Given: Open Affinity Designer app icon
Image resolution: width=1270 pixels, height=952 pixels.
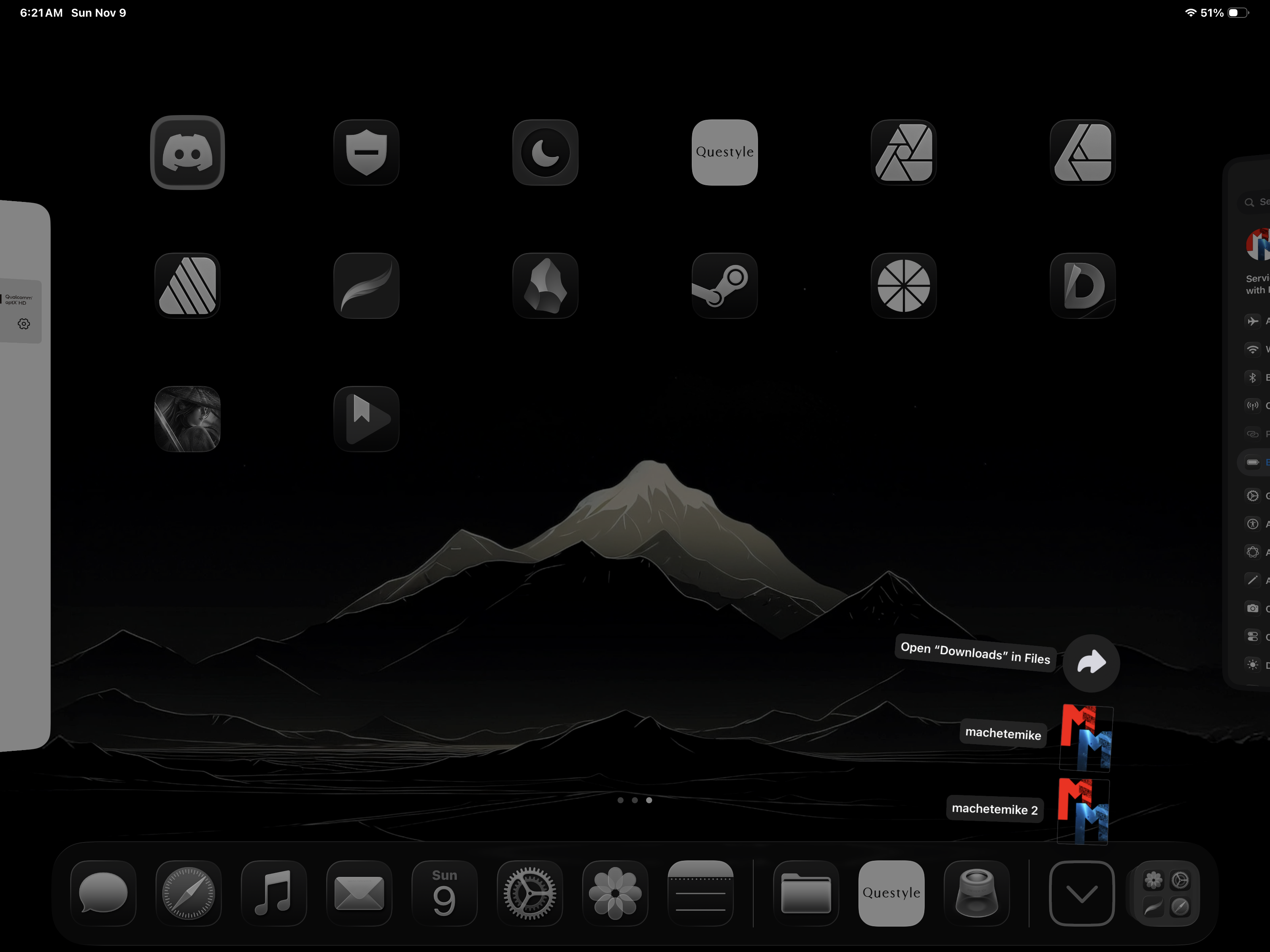Looking at the screenshot, I should point(1083,152).
